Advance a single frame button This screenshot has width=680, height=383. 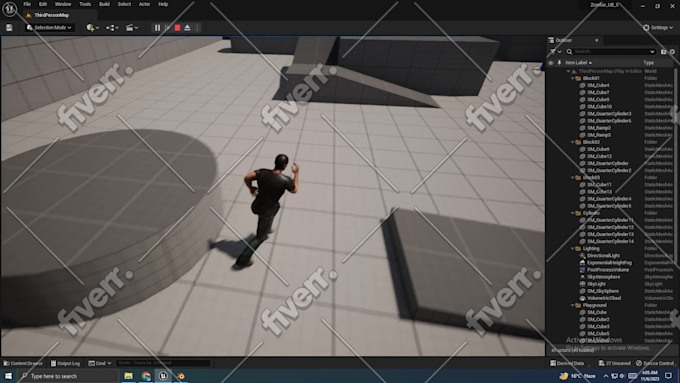pos(167,28)
